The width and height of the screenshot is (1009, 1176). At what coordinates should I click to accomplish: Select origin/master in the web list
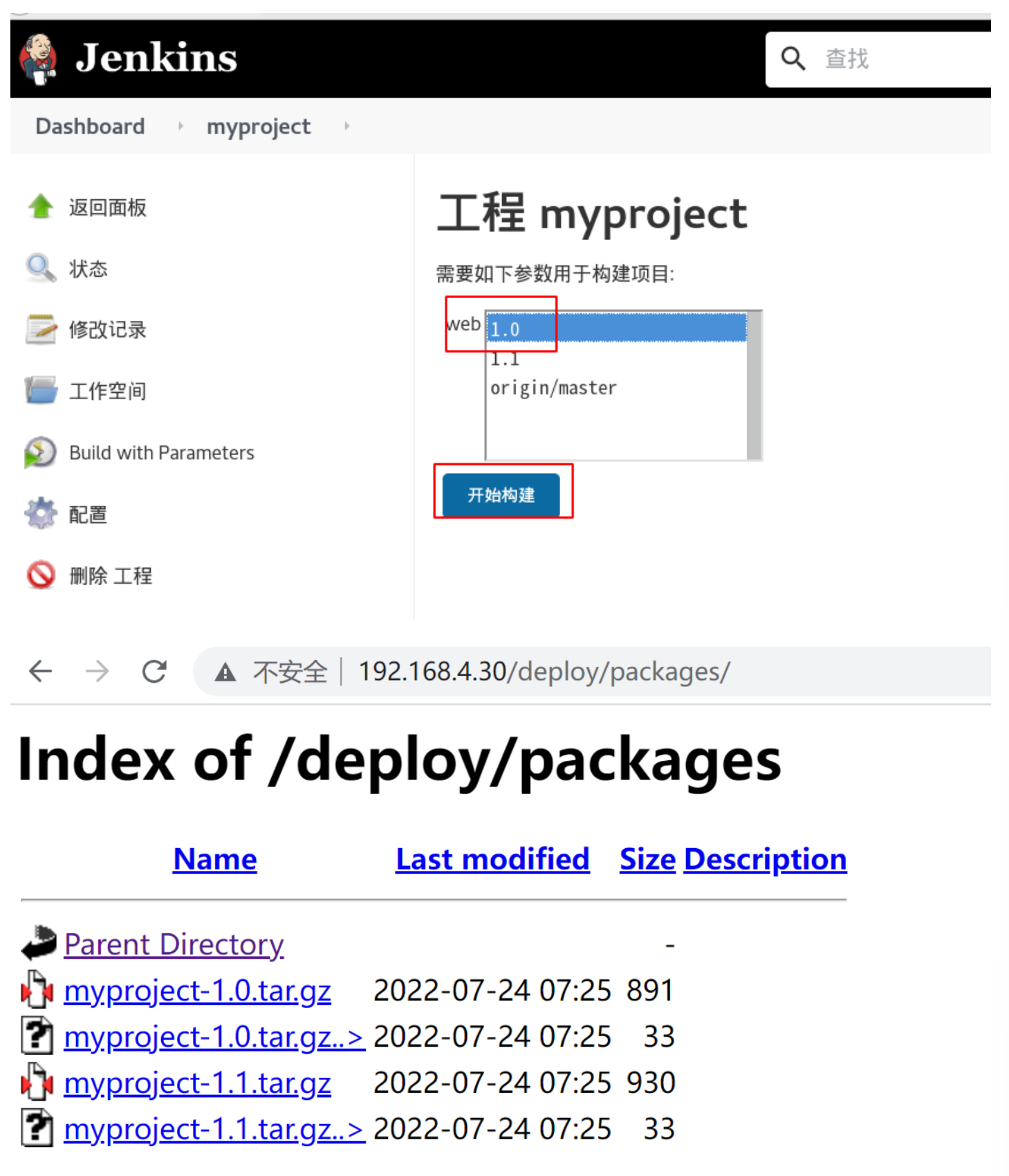coord(616,387)
